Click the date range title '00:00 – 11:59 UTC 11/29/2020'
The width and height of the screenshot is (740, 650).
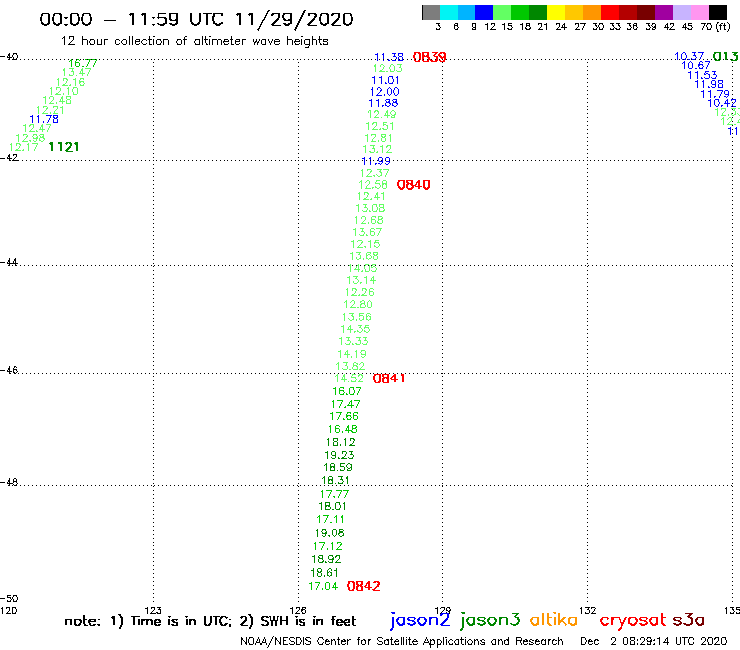click(196, 19)
